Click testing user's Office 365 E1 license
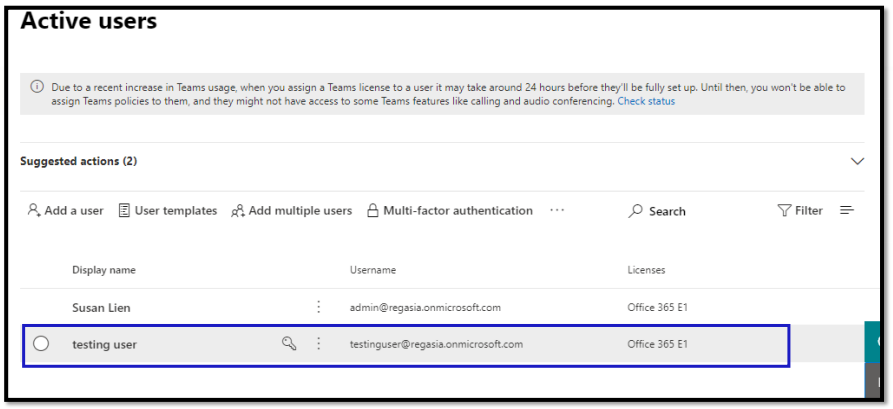This screenshot has width=893, height=409. (x=658, y=344)
